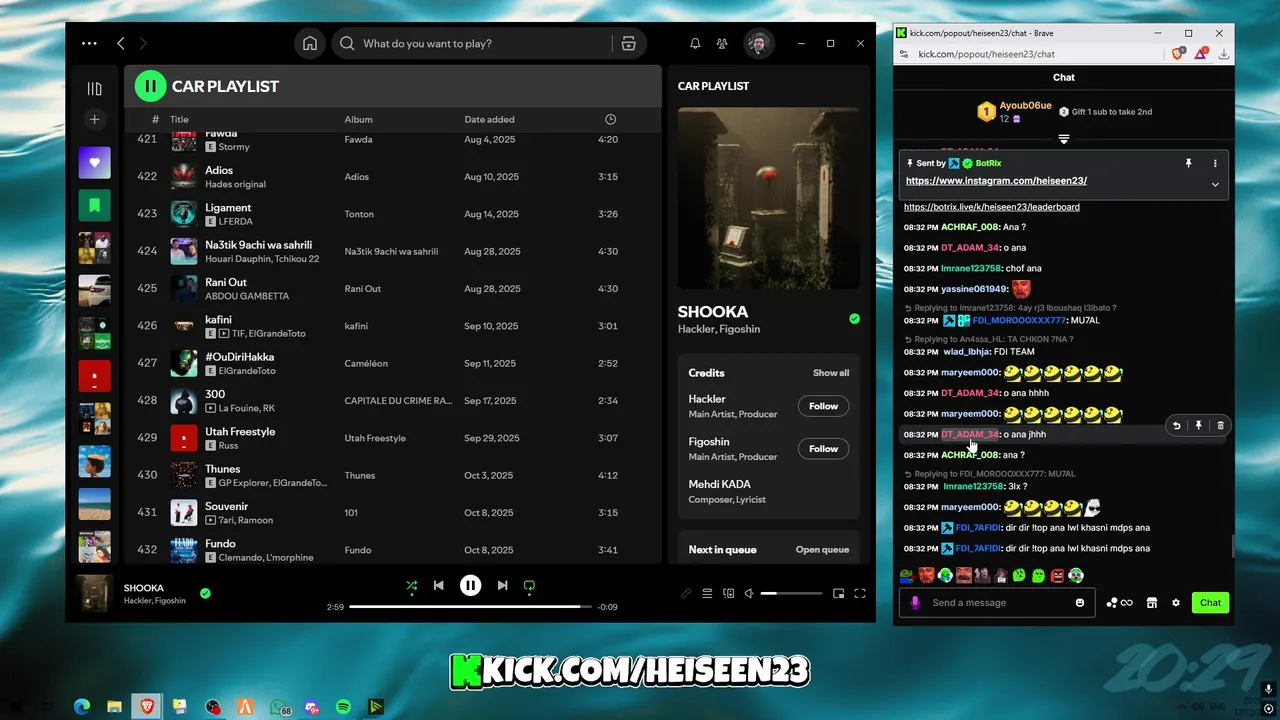1280x720 pixels.
Task: Open Brave Rewards triangle icon
Action: coord(1202,54)
